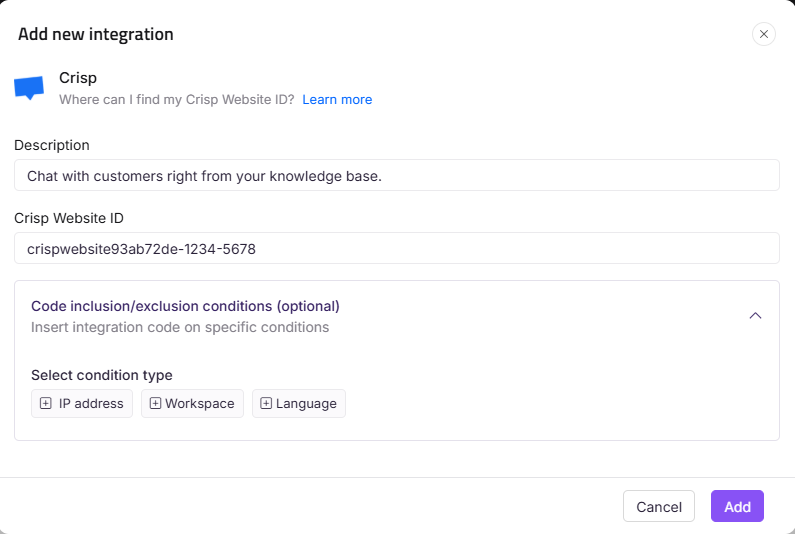The image size is (795, 534).
Task: Click the 'Insert integration code on specific conditions' subtitle
Action: click(x=180, y=328)
